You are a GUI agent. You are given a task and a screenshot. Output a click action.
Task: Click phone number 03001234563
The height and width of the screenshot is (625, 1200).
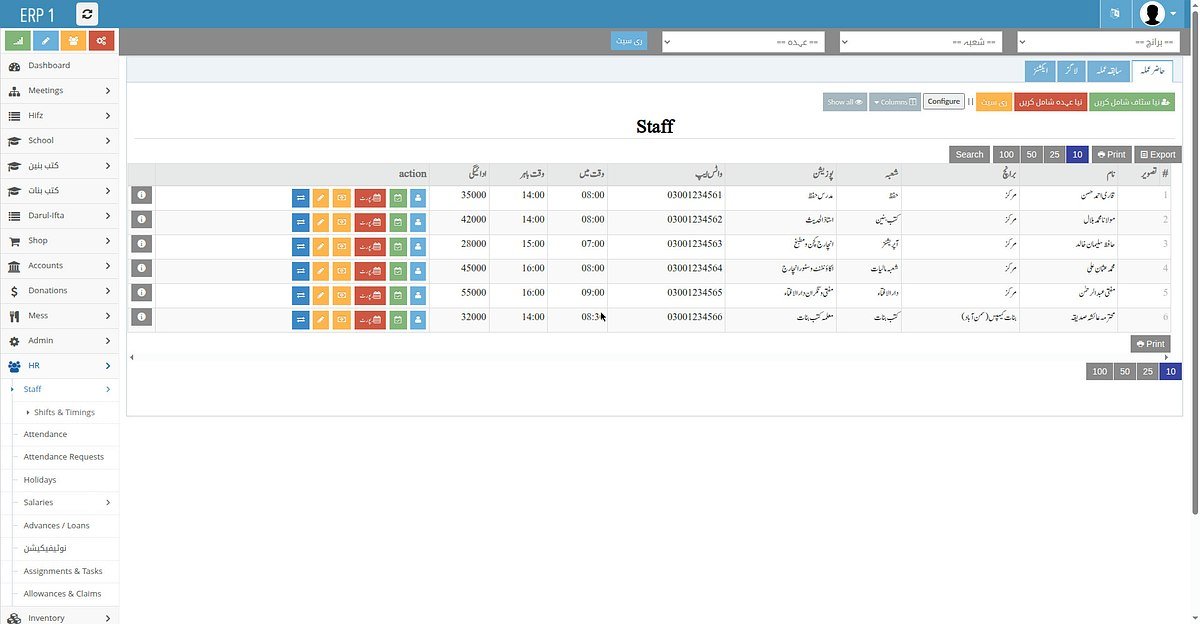point(694,243)
